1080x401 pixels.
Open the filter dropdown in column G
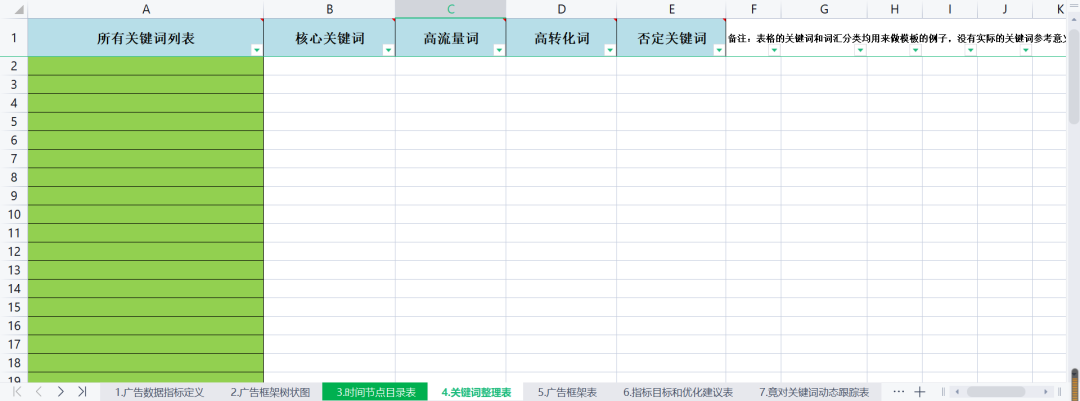click(x=860, y=50)
